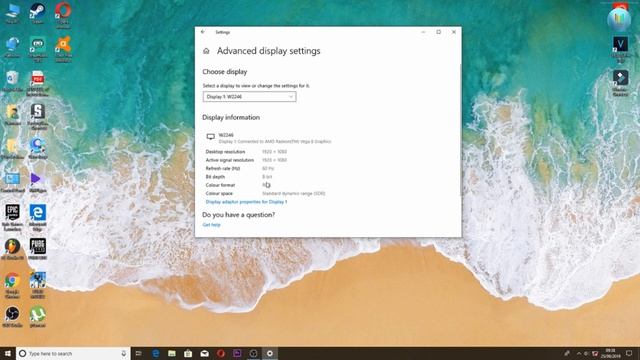Screen dimensions: 640x360
Task: Click the Desktop resolution row
Action: tap(247, 152)
